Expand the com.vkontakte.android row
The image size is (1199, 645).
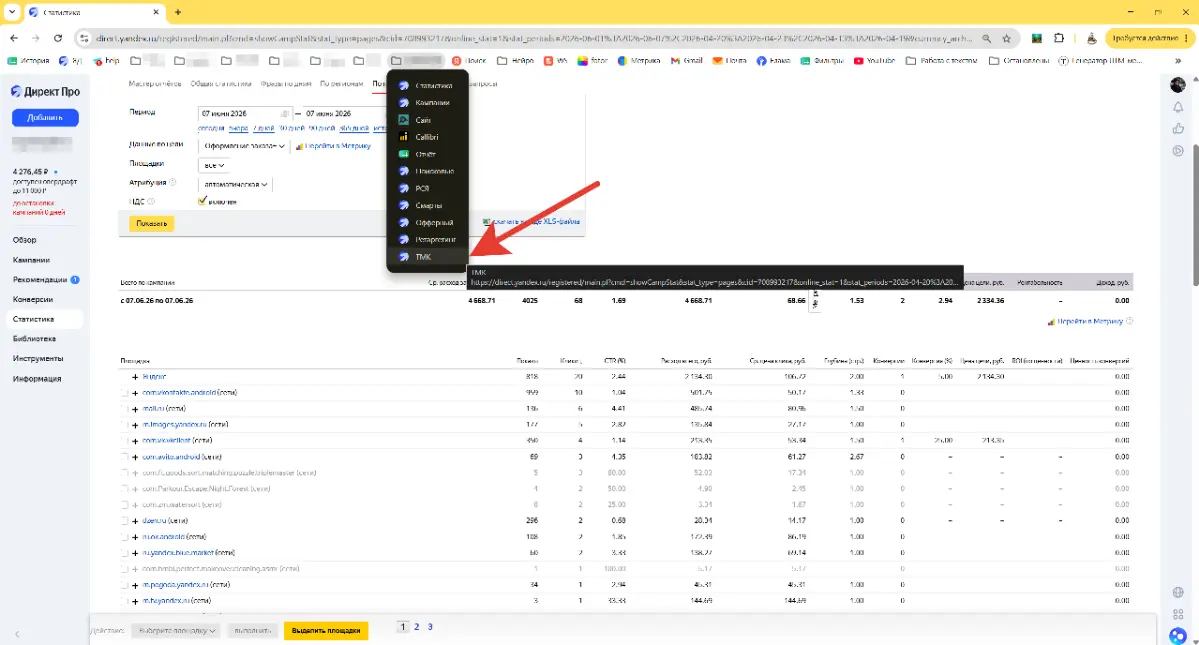pyautogui.click(x=135, y=393)
